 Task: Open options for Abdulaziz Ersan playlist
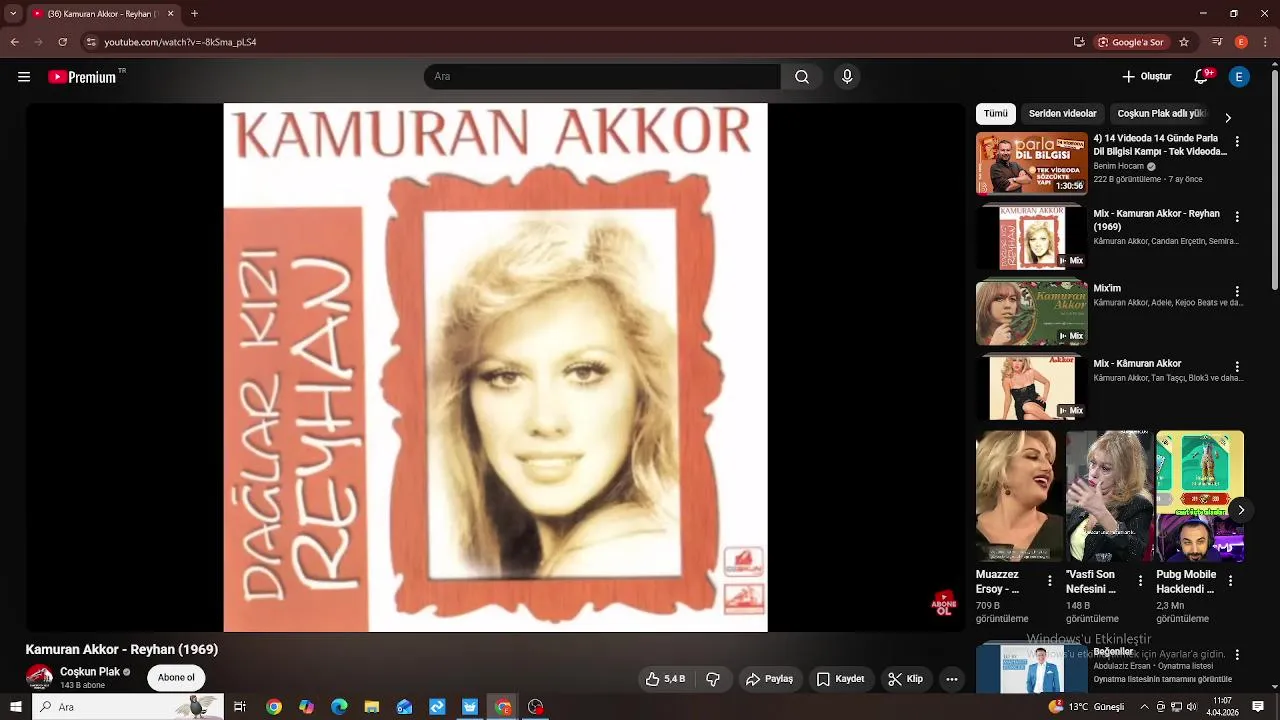pyautogui.click(x=1237, y=655)
